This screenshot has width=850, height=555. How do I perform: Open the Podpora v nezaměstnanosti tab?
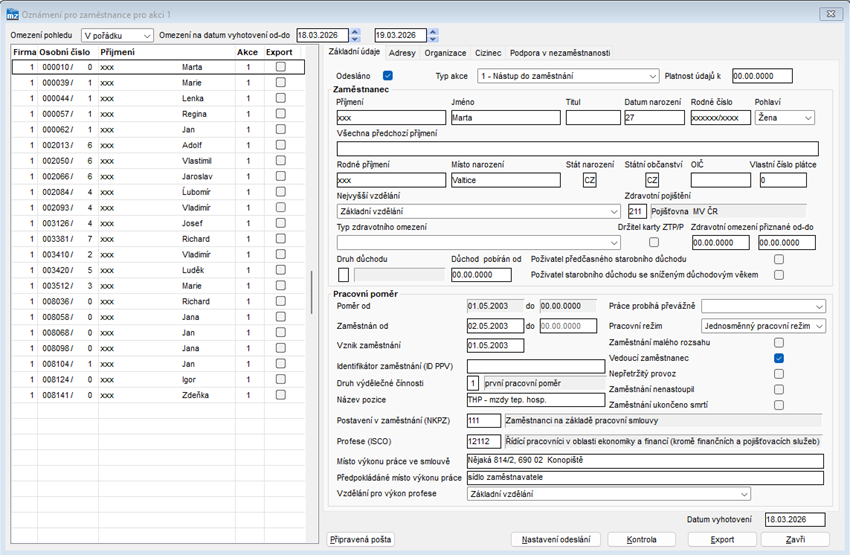click(x=560, y=53)
